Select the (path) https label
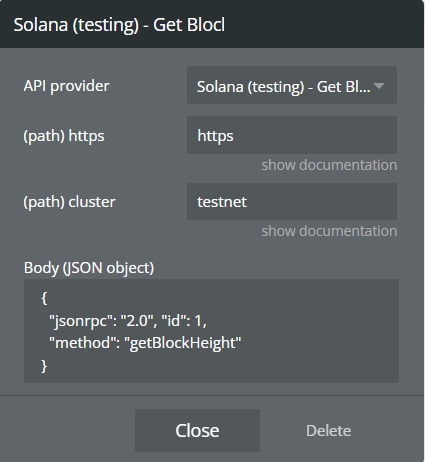 pos(64,136)
